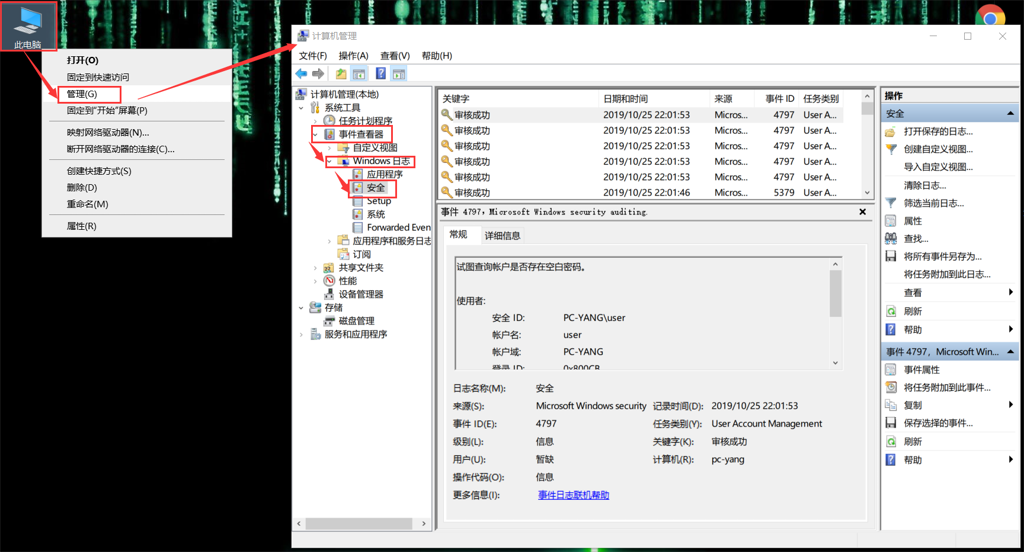This screenshot has height=552, width=1024.
Task: Click 清除日志 in actions pane
Action: pyautogui.click(x=924, y=186)
